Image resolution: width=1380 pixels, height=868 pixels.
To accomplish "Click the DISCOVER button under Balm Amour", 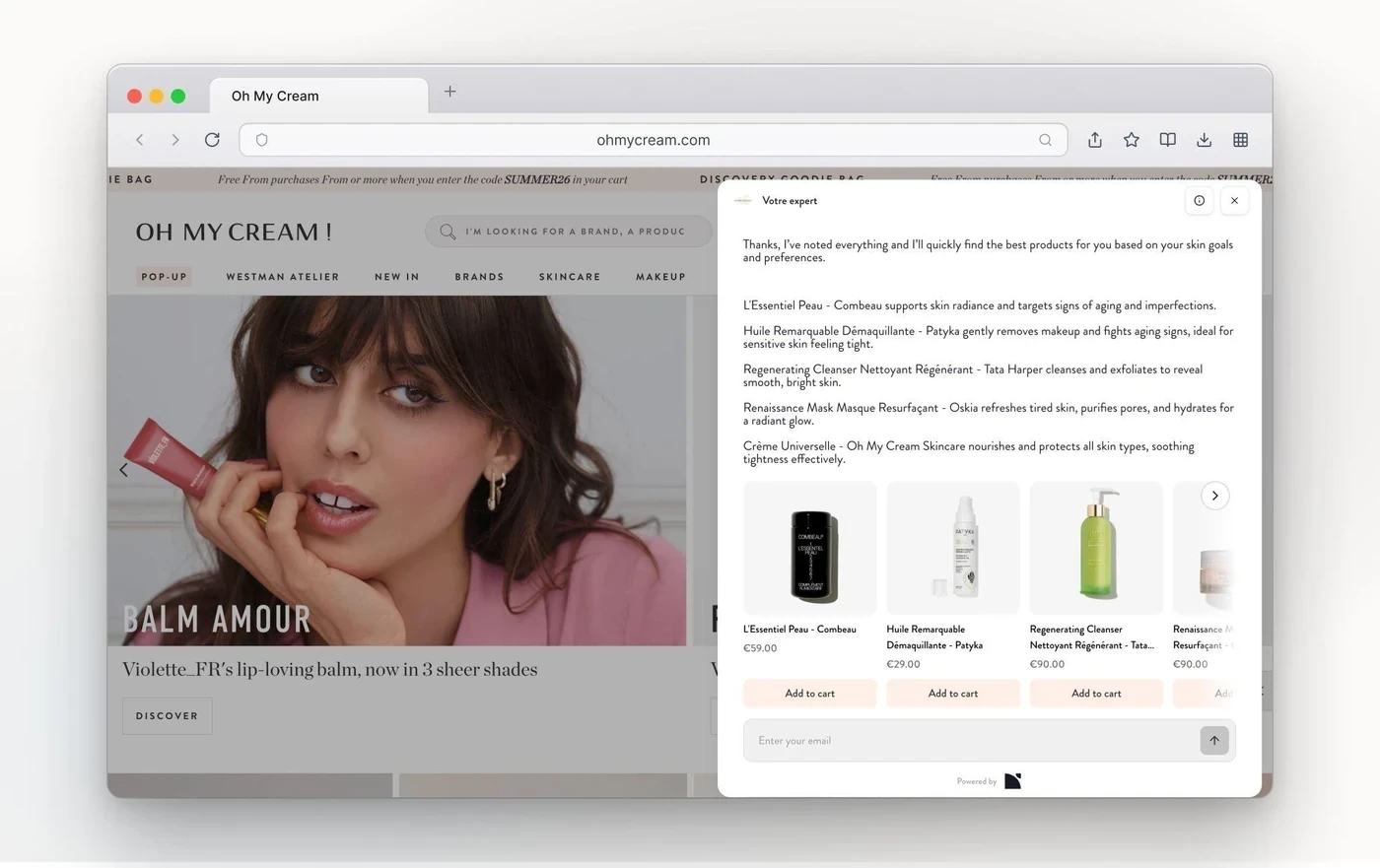I will 167,716.
